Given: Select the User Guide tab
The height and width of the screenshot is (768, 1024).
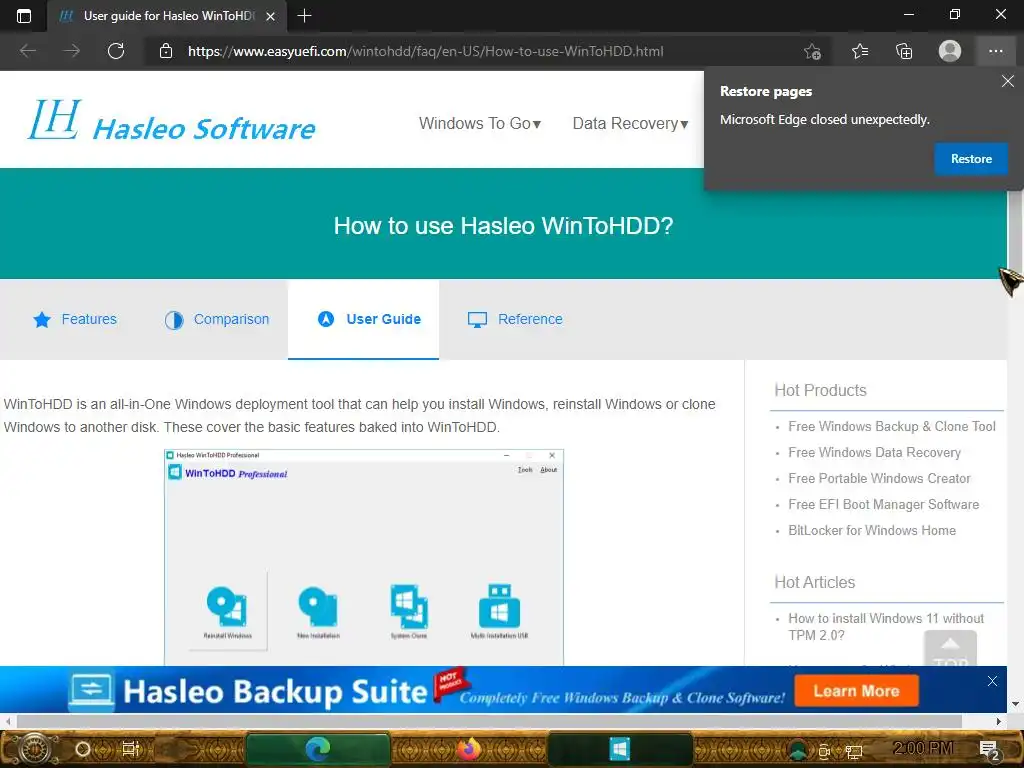Looking at the screenshot, I should tap(363, 319).
